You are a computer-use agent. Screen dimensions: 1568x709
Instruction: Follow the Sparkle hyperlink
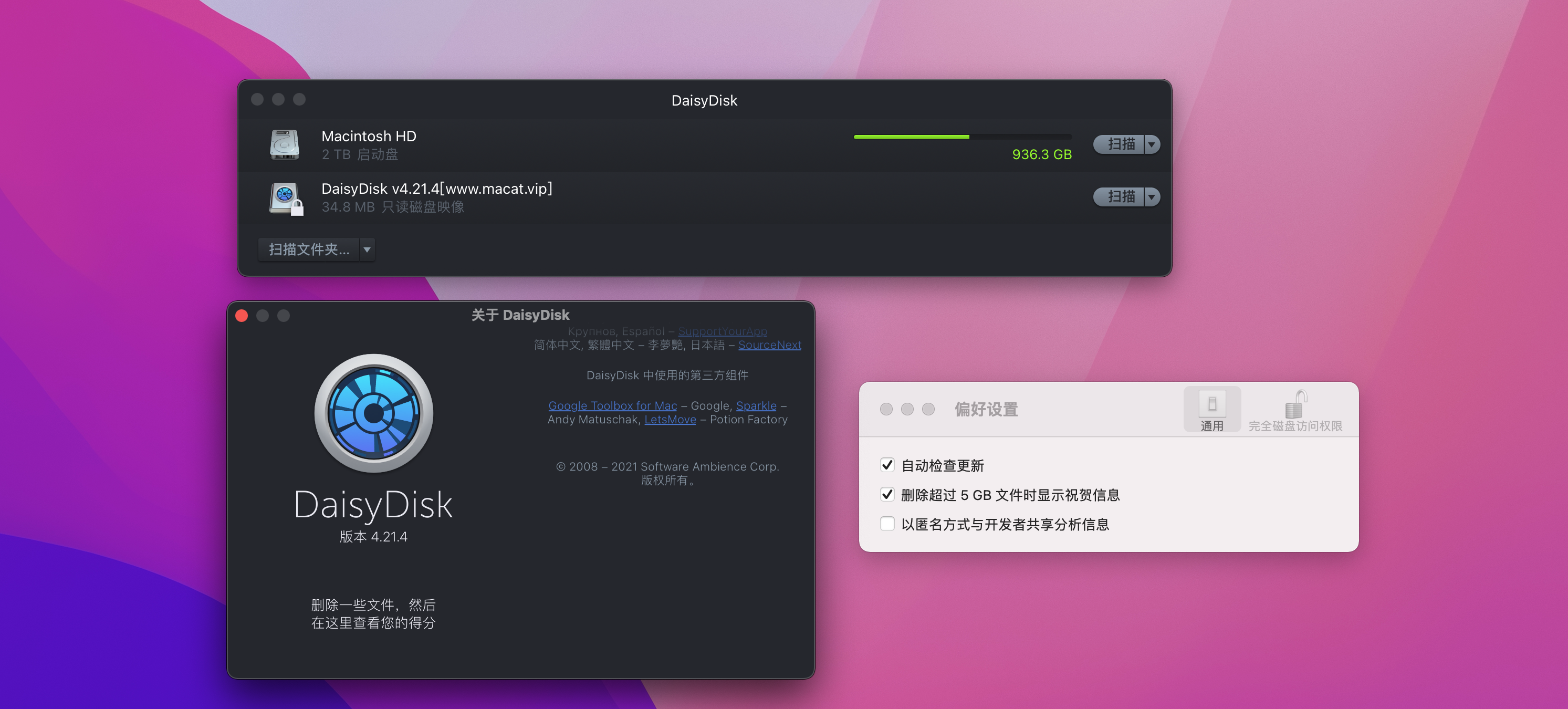(756, 406)
